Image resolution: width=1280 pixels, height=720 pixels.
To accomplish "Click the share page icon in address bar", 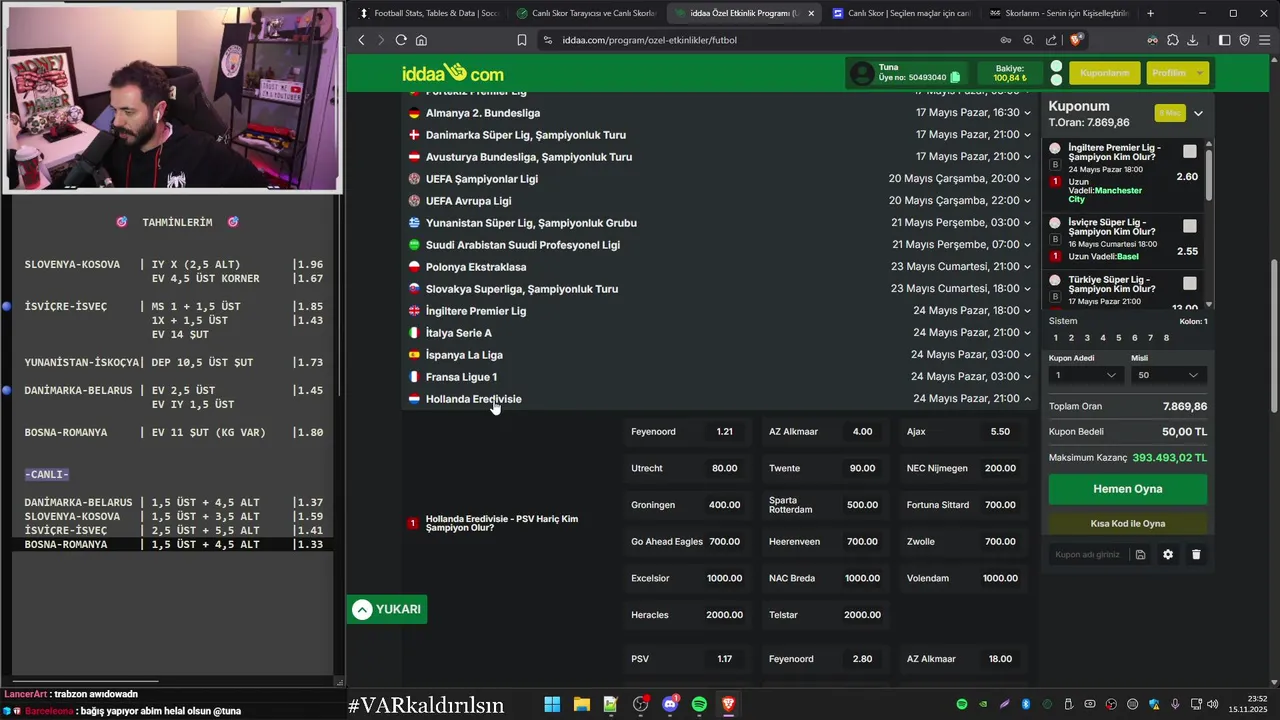I will (1051, 40).
